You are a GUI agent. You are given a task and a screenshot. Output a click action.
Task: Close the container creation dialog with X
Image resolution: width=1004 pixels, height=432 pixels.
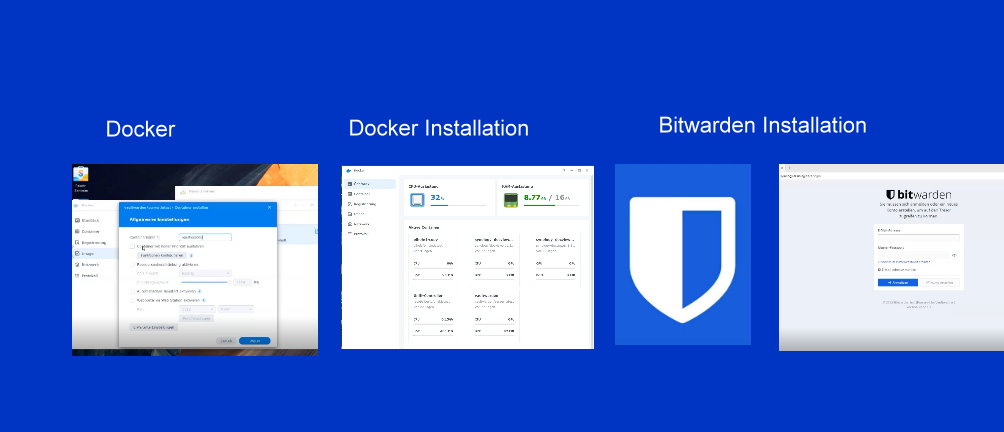point(269,207)
